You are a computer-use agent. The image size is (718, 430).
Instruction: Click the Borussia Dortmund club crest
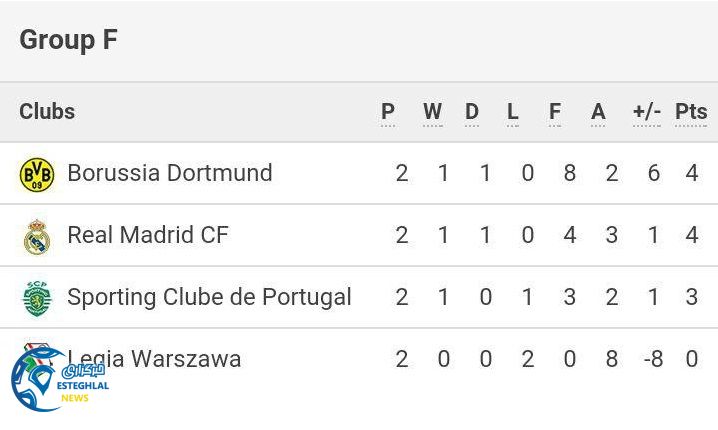click(37, 174)
